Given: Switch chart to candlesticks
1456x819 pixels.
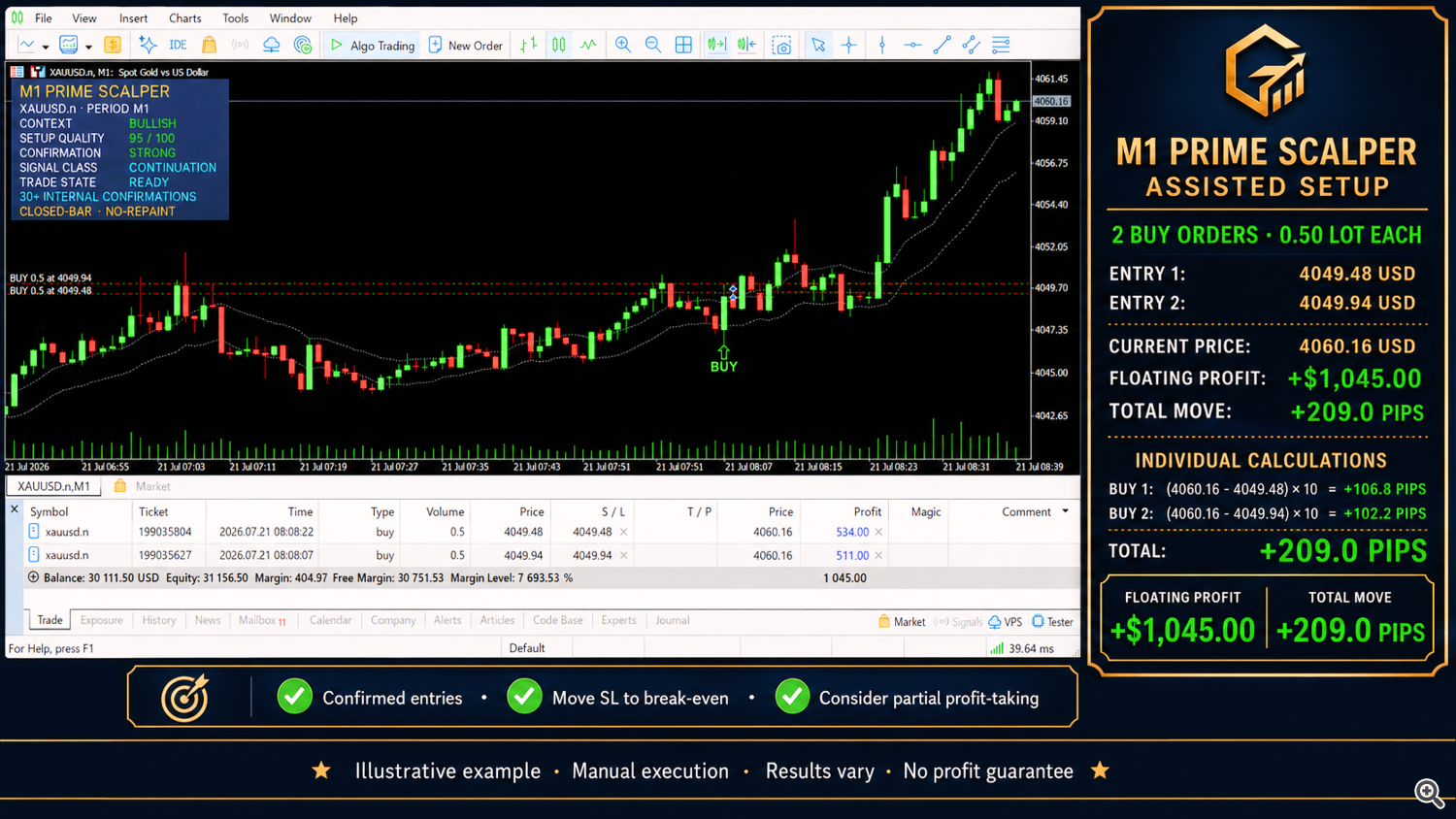Looking at the screenshot, I should coord(559,45).
